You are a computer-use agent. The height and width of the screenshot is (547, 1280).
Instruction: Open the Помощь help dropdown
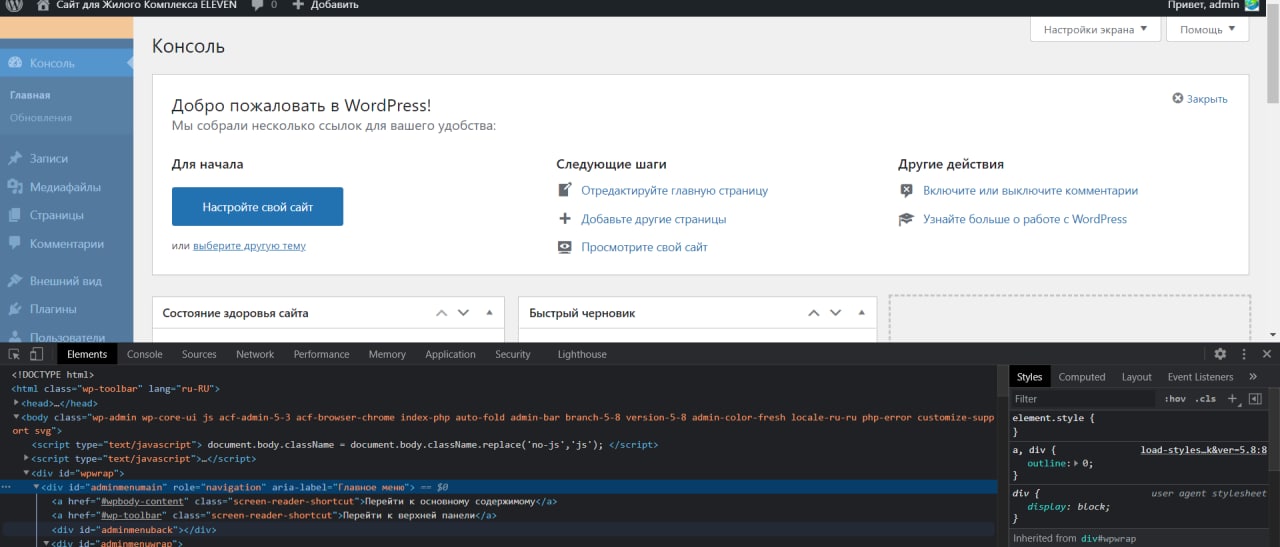(x=1207, y=29)
